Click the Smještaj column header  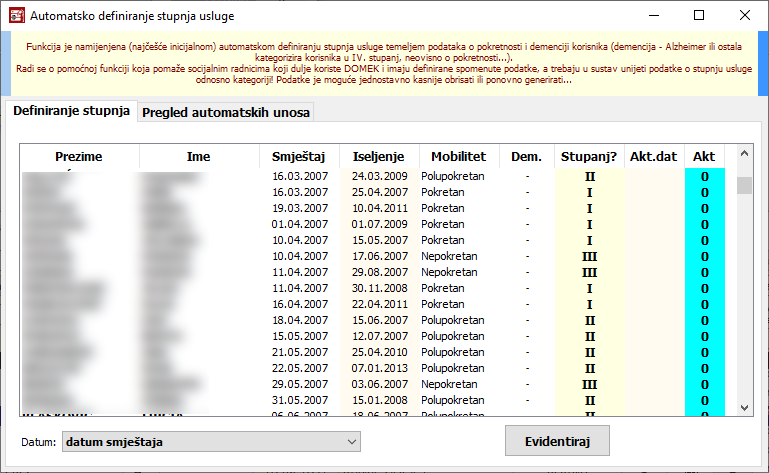(299, 157)
